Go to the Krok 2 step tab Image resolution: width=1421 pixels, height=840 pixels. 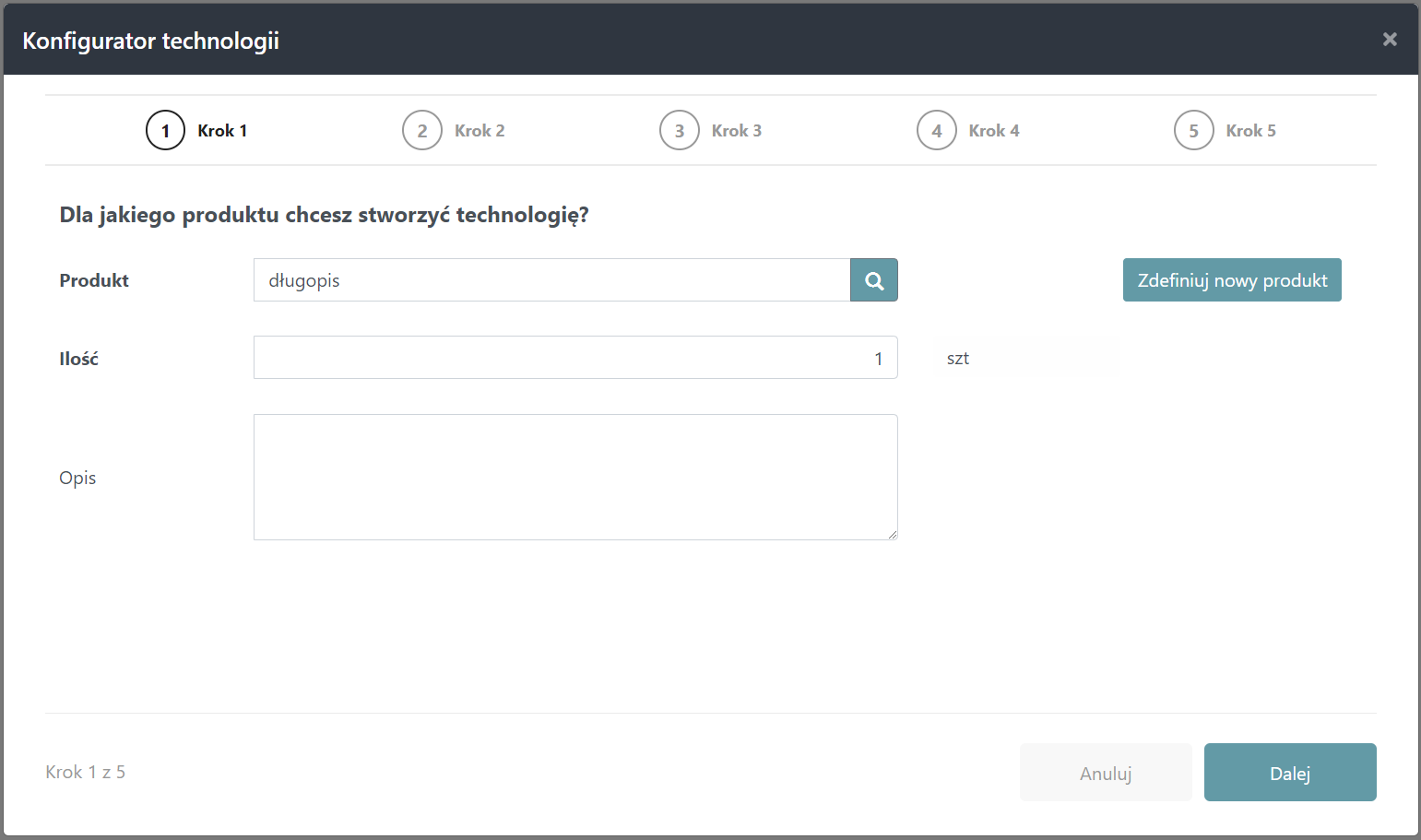(x=454, y=130)
